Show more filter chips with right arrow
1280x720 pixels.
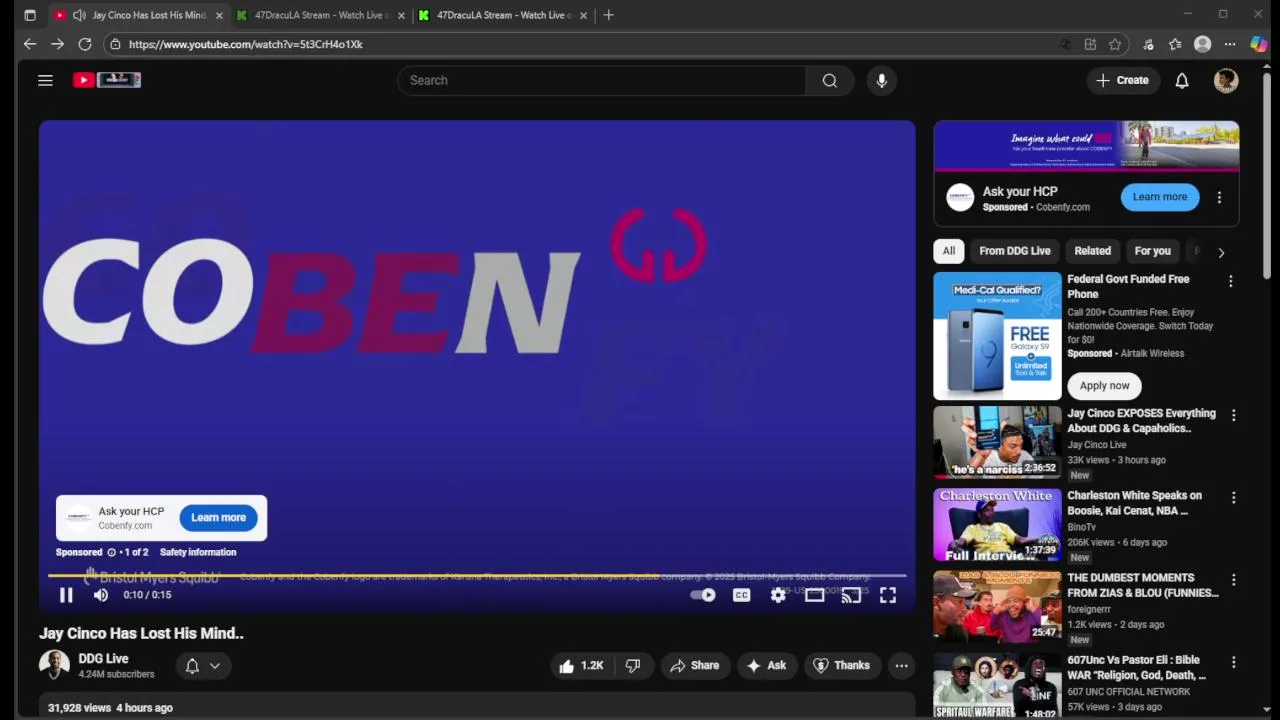1221,252
